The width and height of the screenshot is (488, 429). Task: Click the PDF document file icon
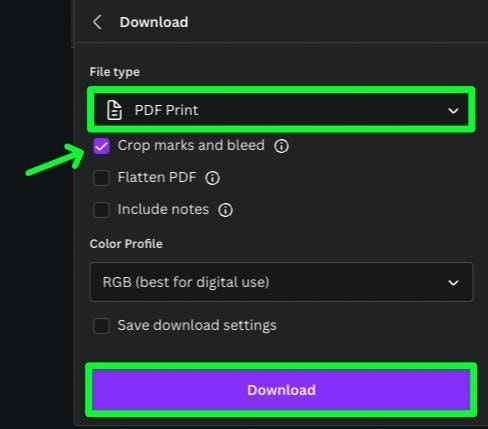[114, 110]
